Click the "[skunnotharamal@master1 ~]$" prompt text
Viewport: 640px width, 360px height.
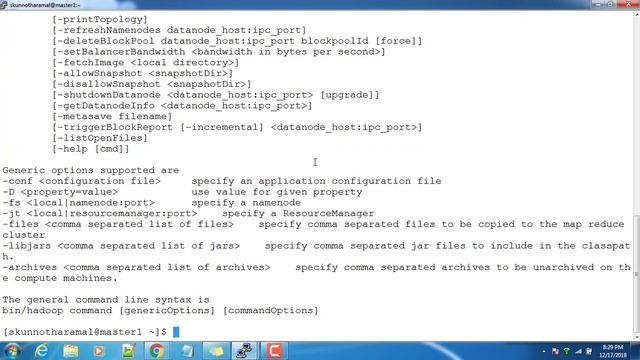click(84, 332)
